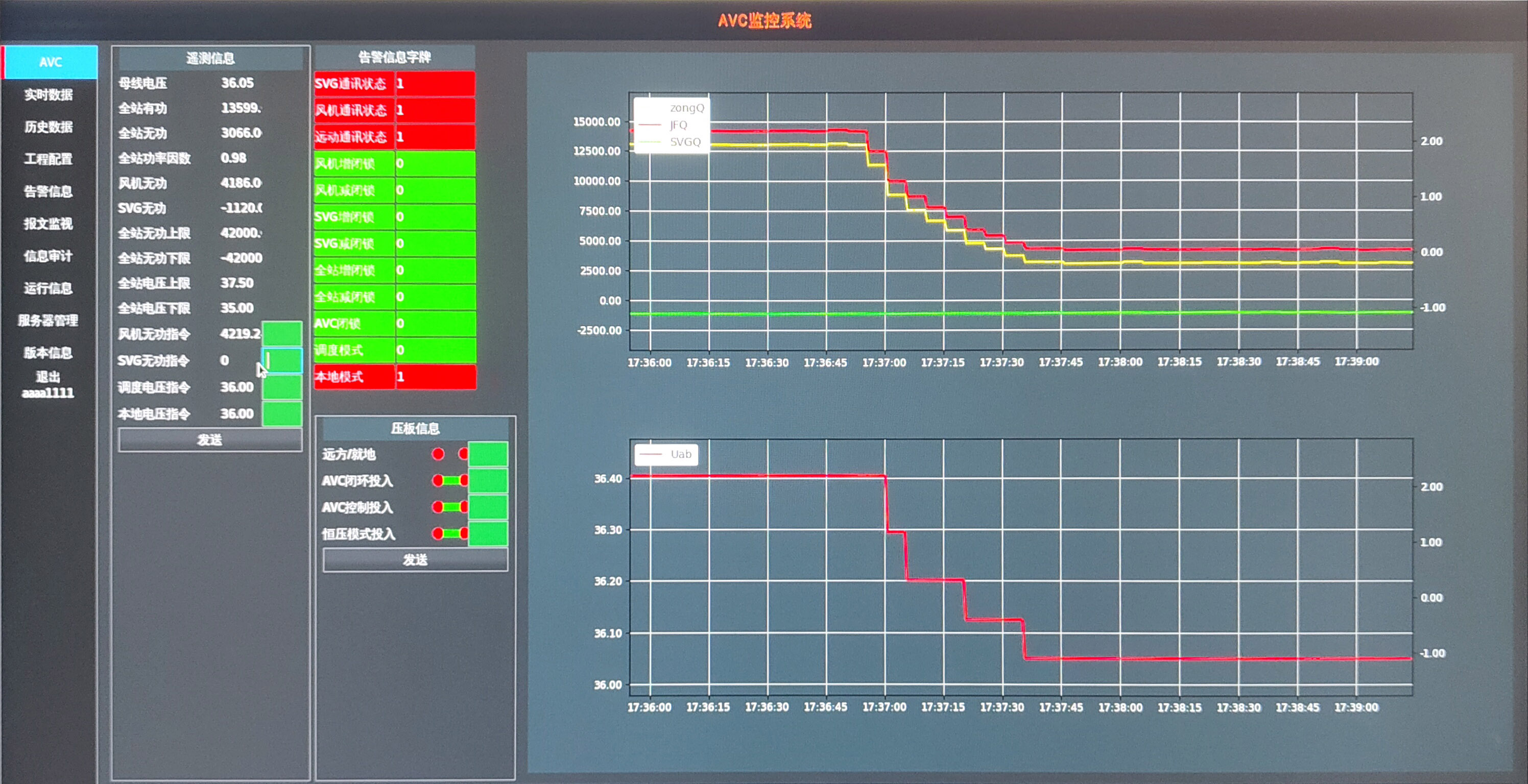The image size is (1528, 784).
Task: Open the 实时数据 sidebar page
Action: (49, 95)
